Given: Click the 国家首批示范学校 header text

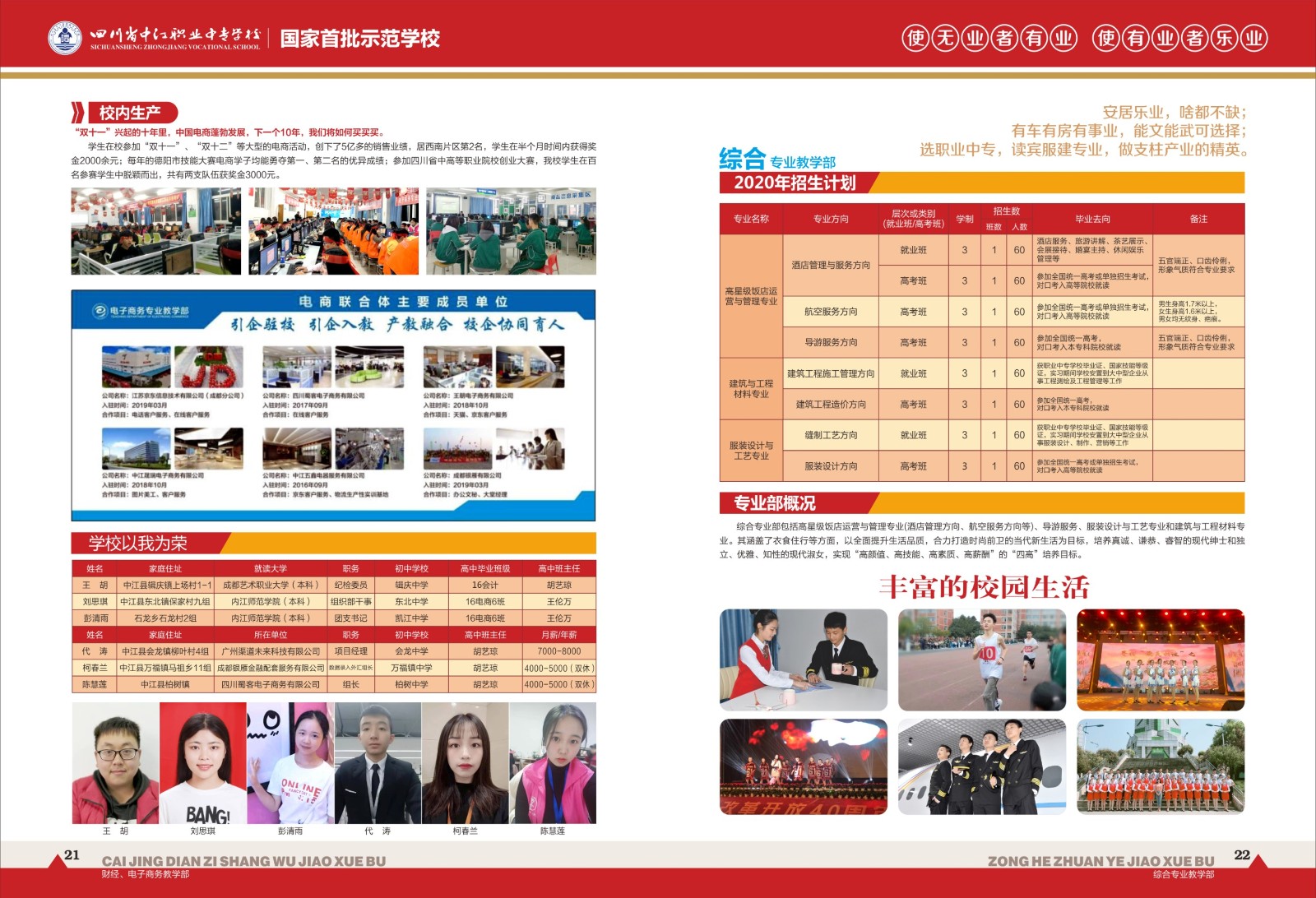Looking at the screenshot, I should (x=360, y=39).
